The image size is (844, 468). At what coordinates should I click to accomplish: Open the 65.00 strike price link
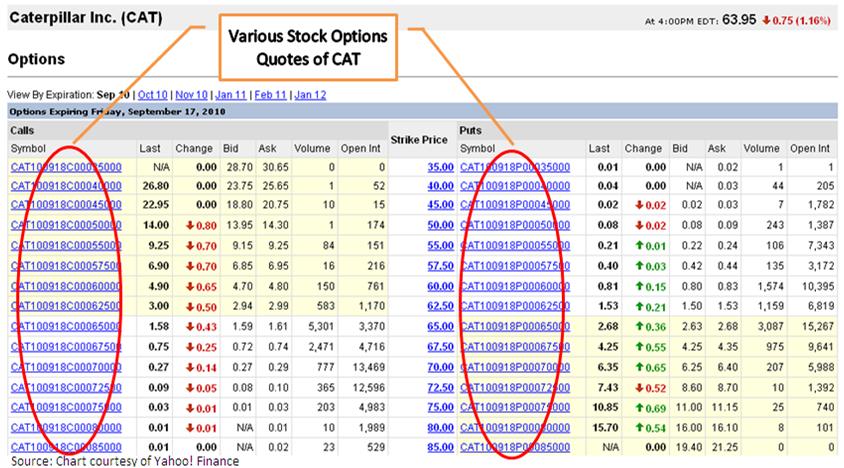(440, 326)
